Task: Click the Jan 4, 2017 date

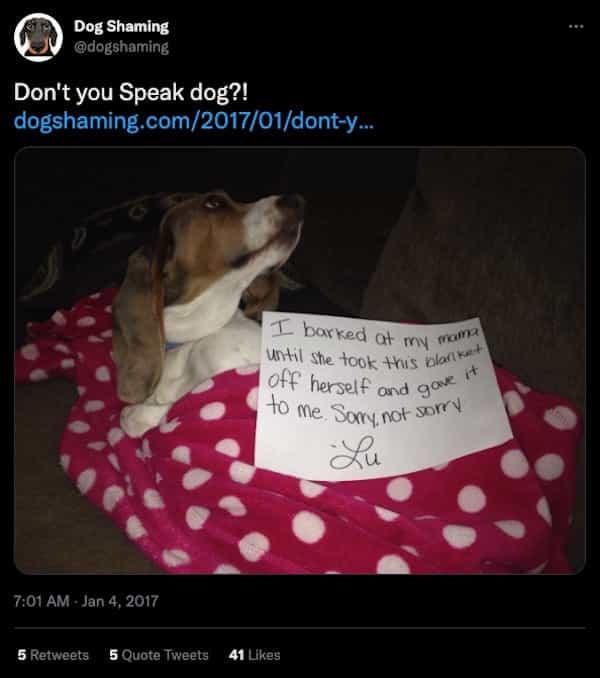Action: click(120, 601)
